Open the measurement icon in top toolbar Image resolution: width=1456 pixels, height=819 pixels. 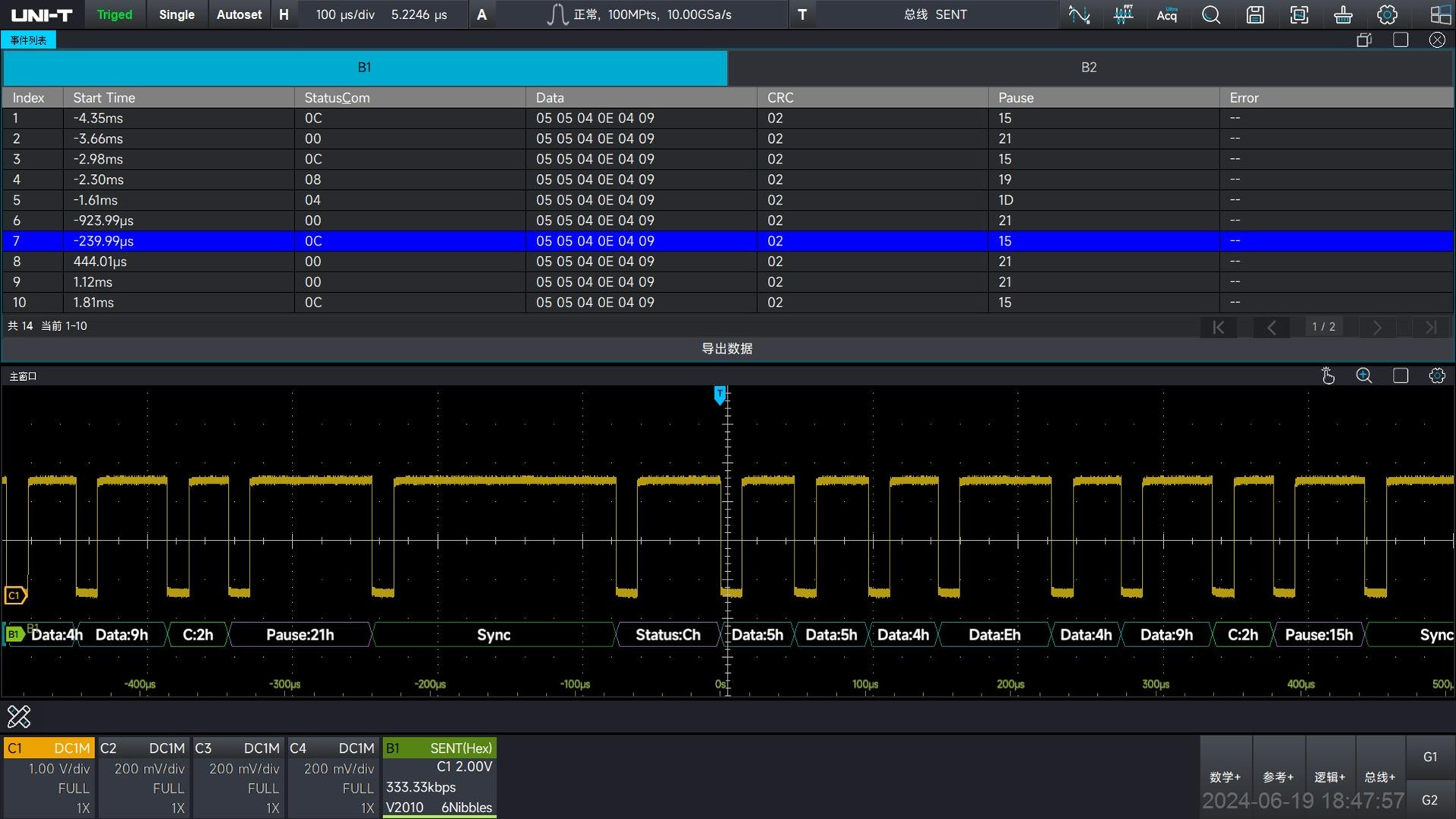pos(1079,14)
